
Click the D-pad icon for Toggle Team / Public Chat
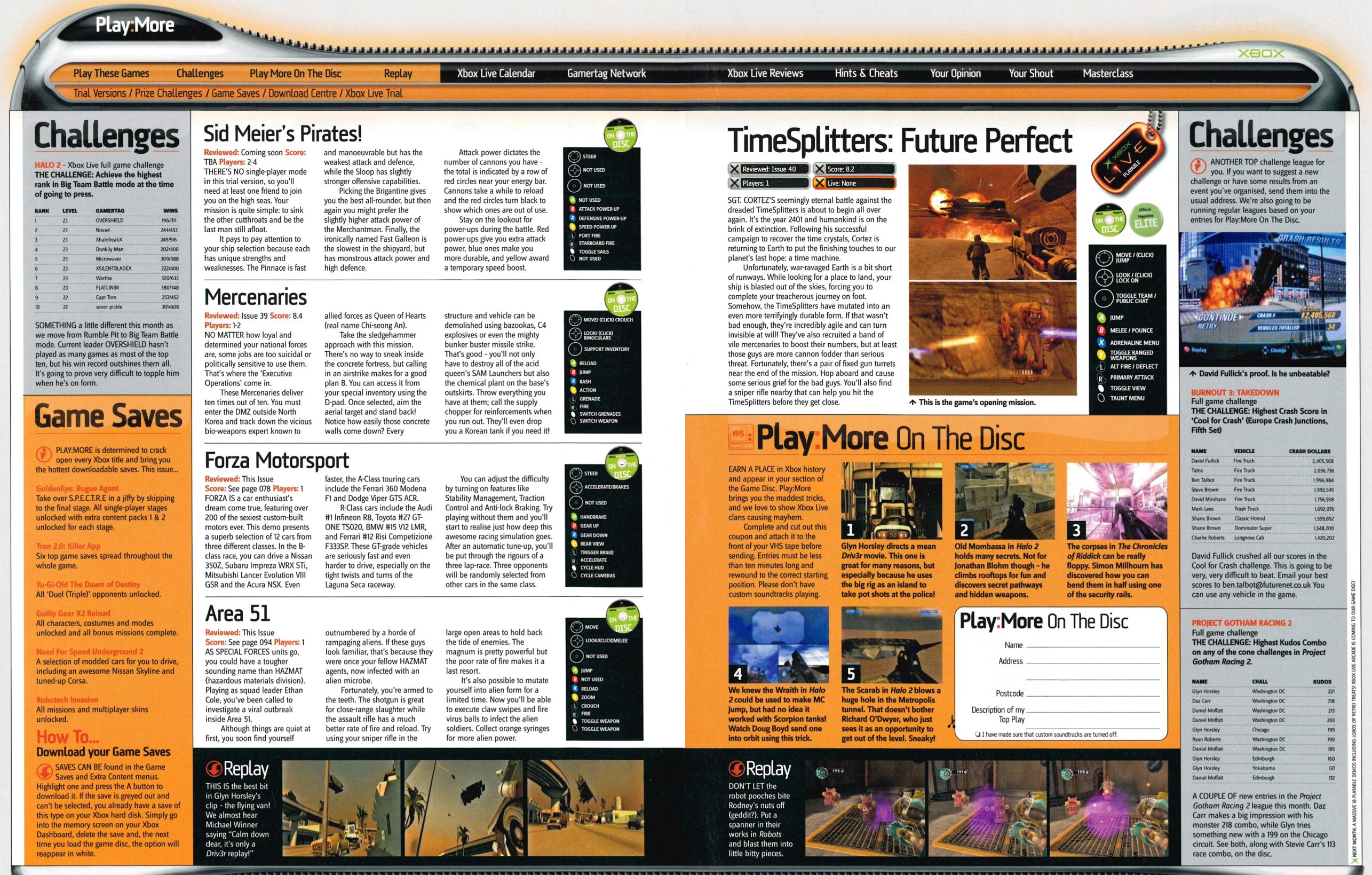1104,298
